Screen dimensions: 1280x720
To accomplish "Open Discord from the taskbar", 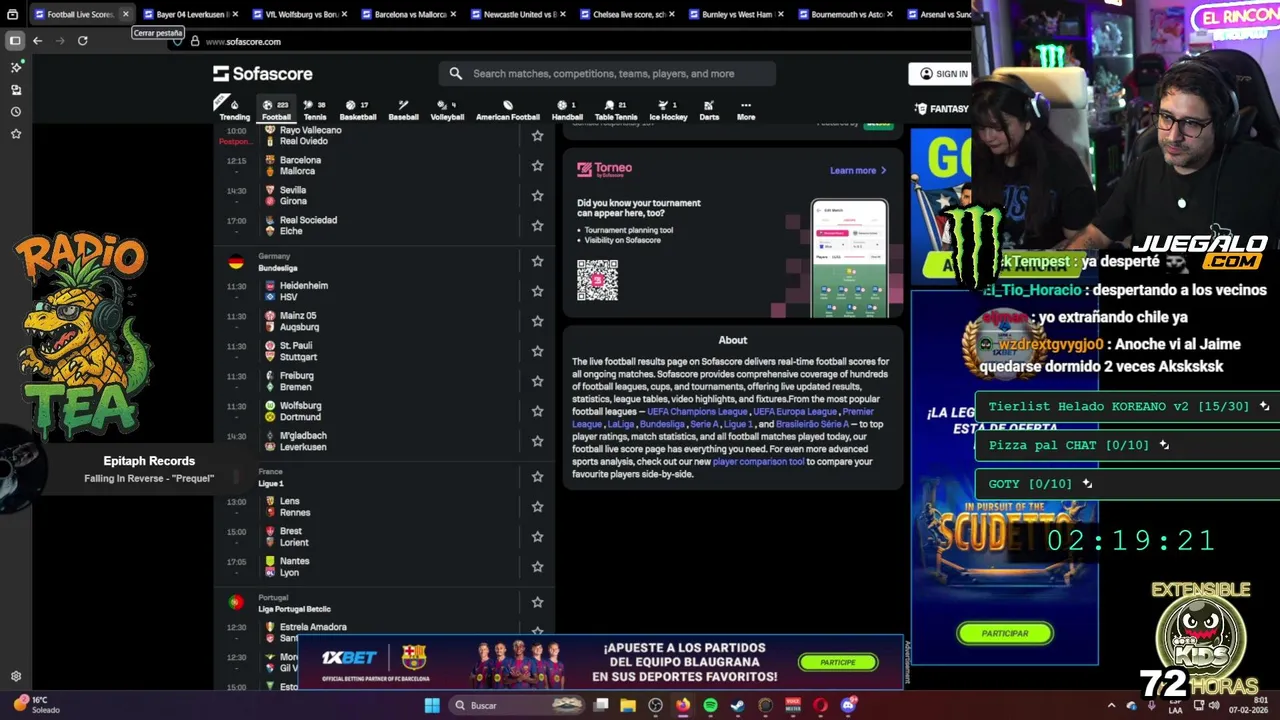I will [x=848, y=705].
